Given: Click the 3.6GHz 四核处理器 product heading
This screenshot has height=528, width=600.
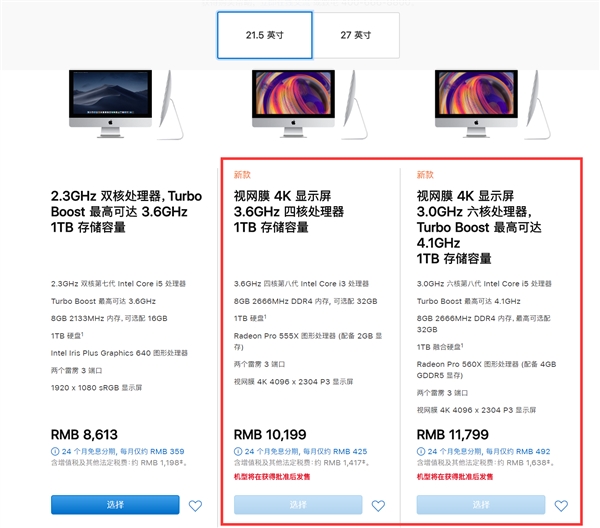Looking at the screenshot, I should [289, 212].
